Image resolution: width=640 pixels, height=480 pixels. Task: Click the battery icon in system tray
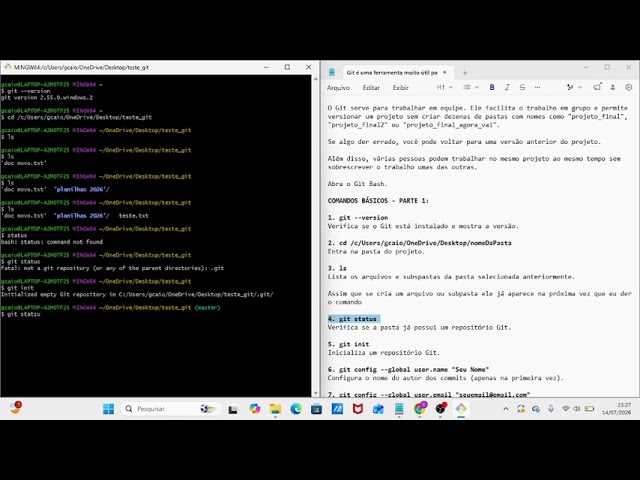[x=589, y=409]
